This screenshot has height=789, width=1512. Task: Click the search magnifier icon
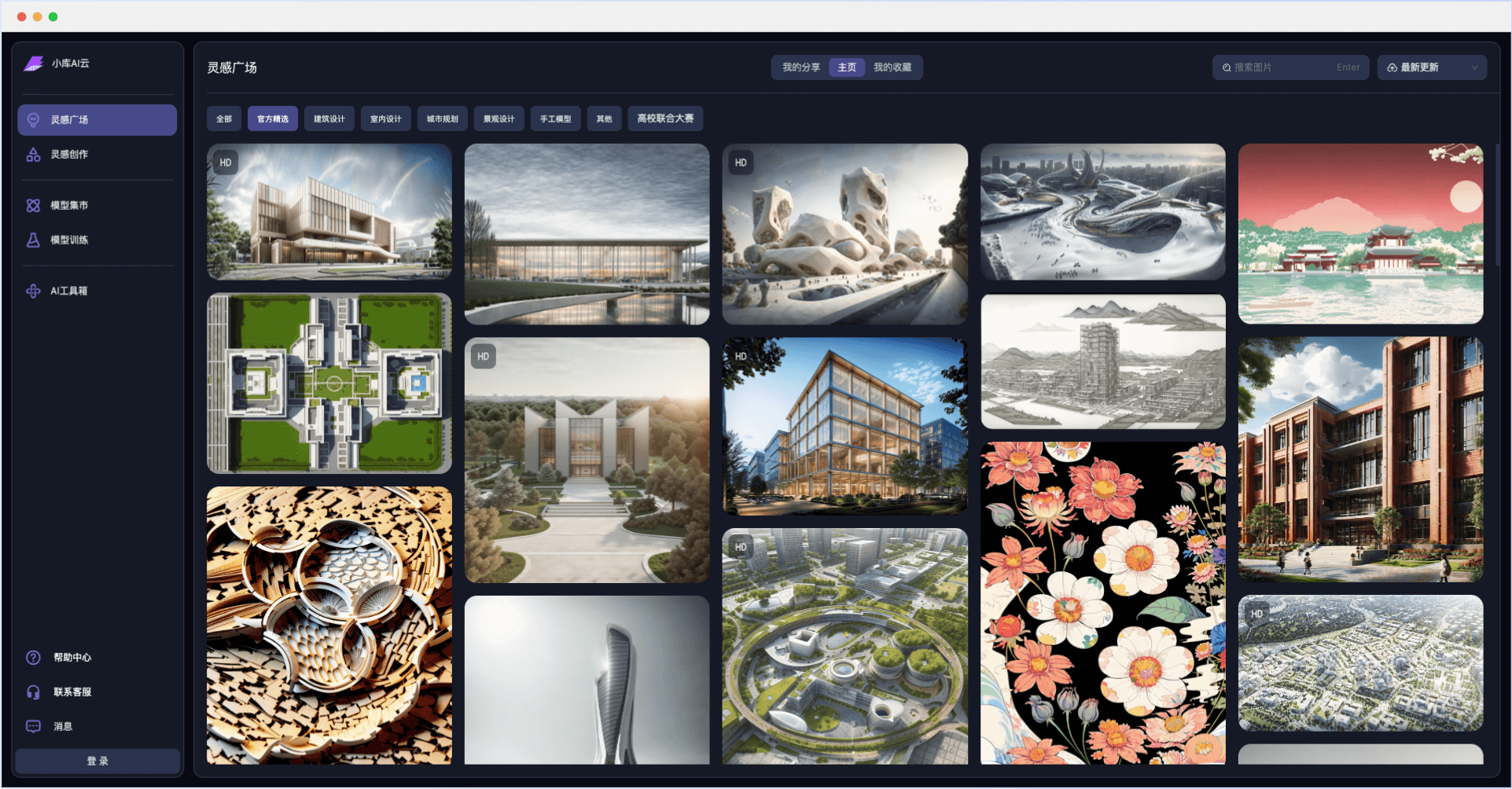(1227, 68)
